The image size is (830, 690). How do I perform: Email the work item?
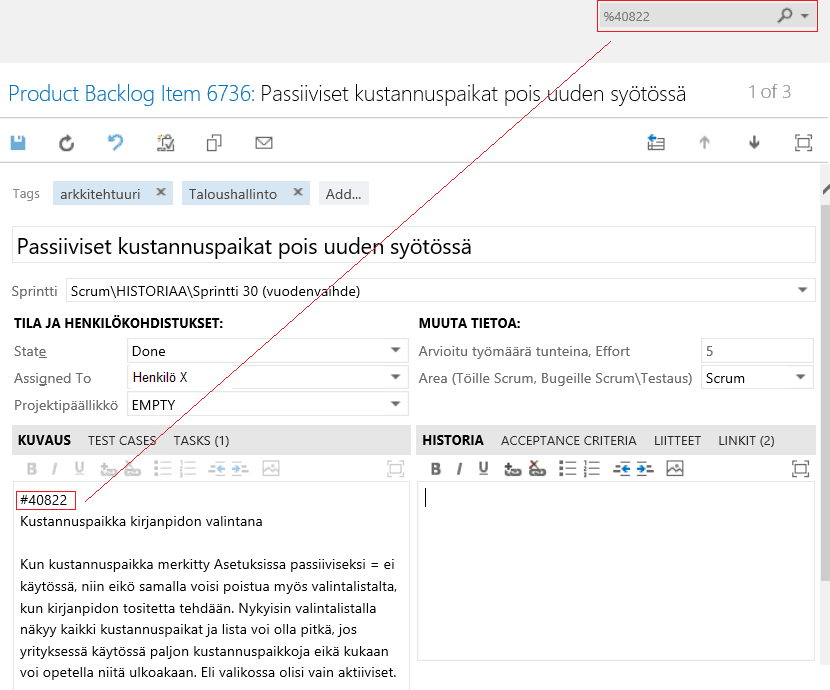264,143
